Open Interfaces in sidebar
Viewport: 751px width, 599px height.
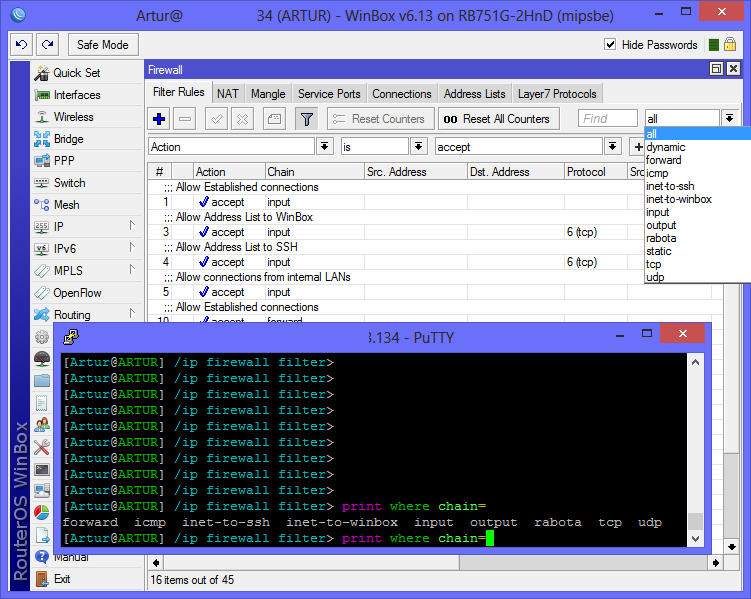coord(88,95)
